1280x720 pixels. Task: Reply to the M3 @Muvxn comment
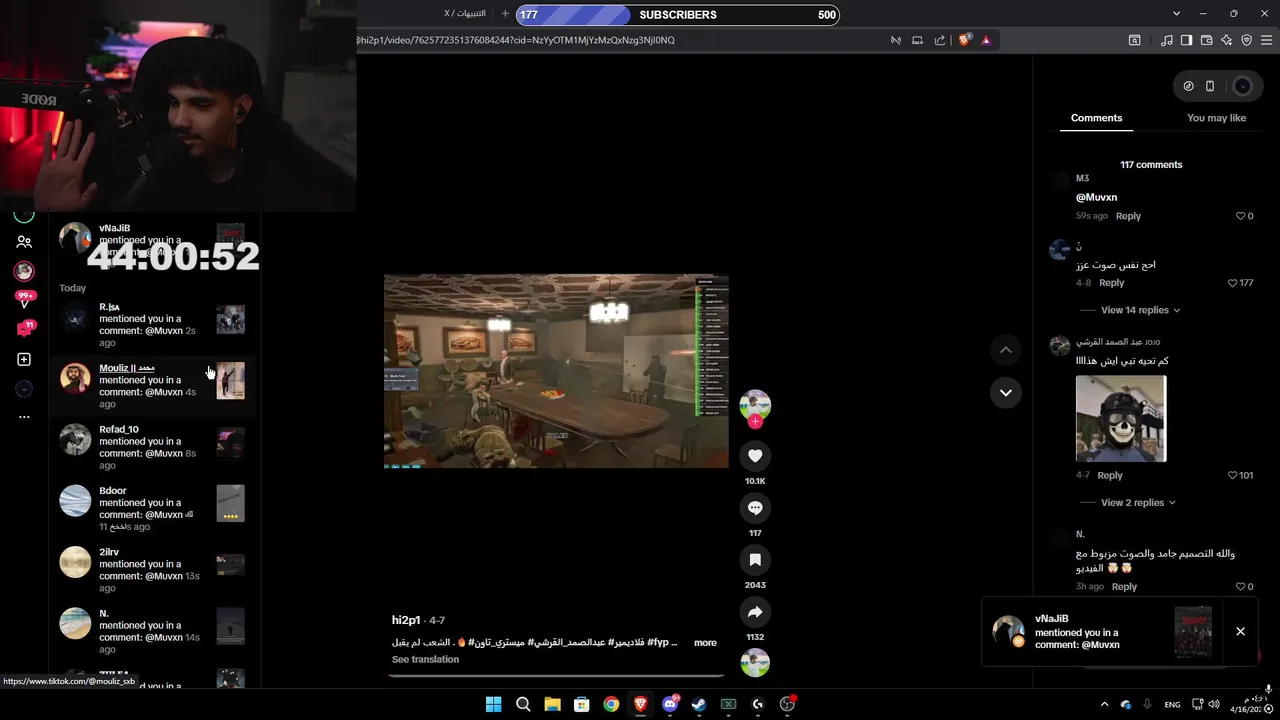click(1128, 216)
